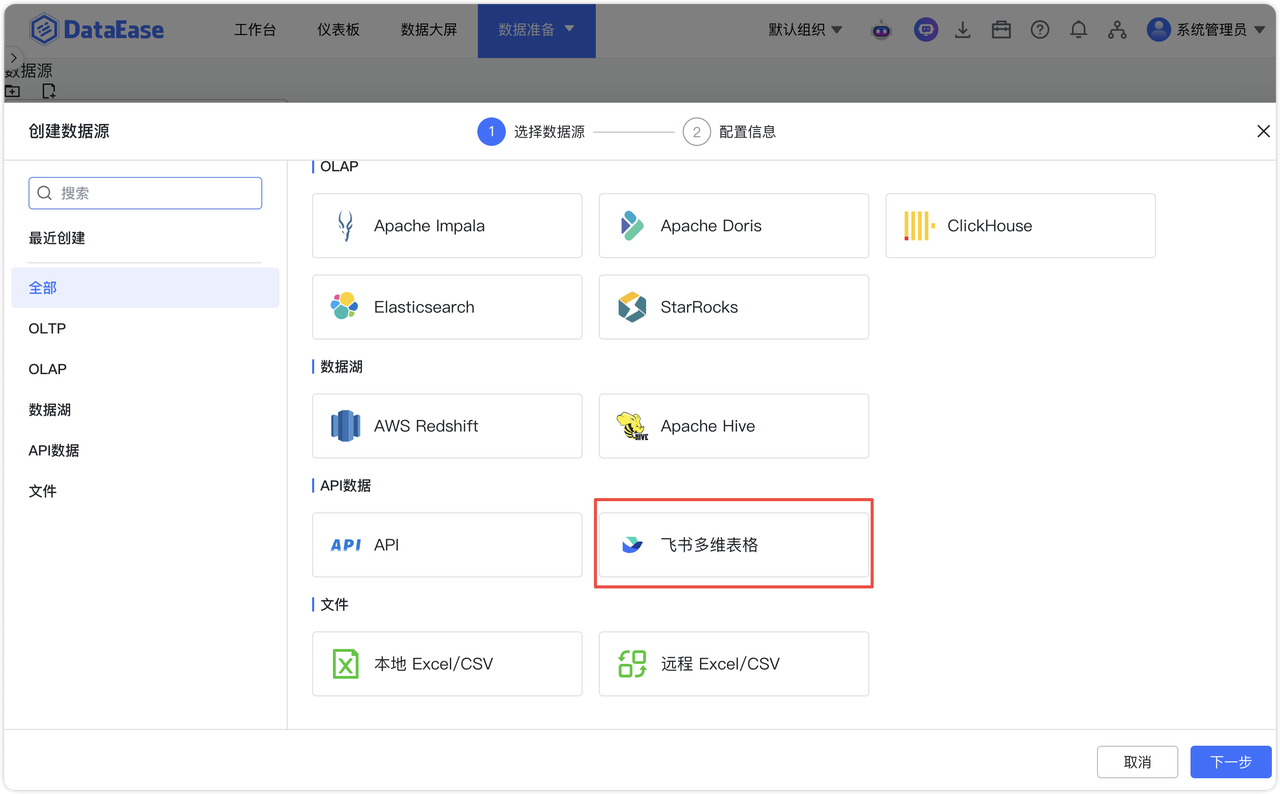Select 数据湖 category in sidebar
Viewport: 1280px width, 794px height.
point(145,410)
